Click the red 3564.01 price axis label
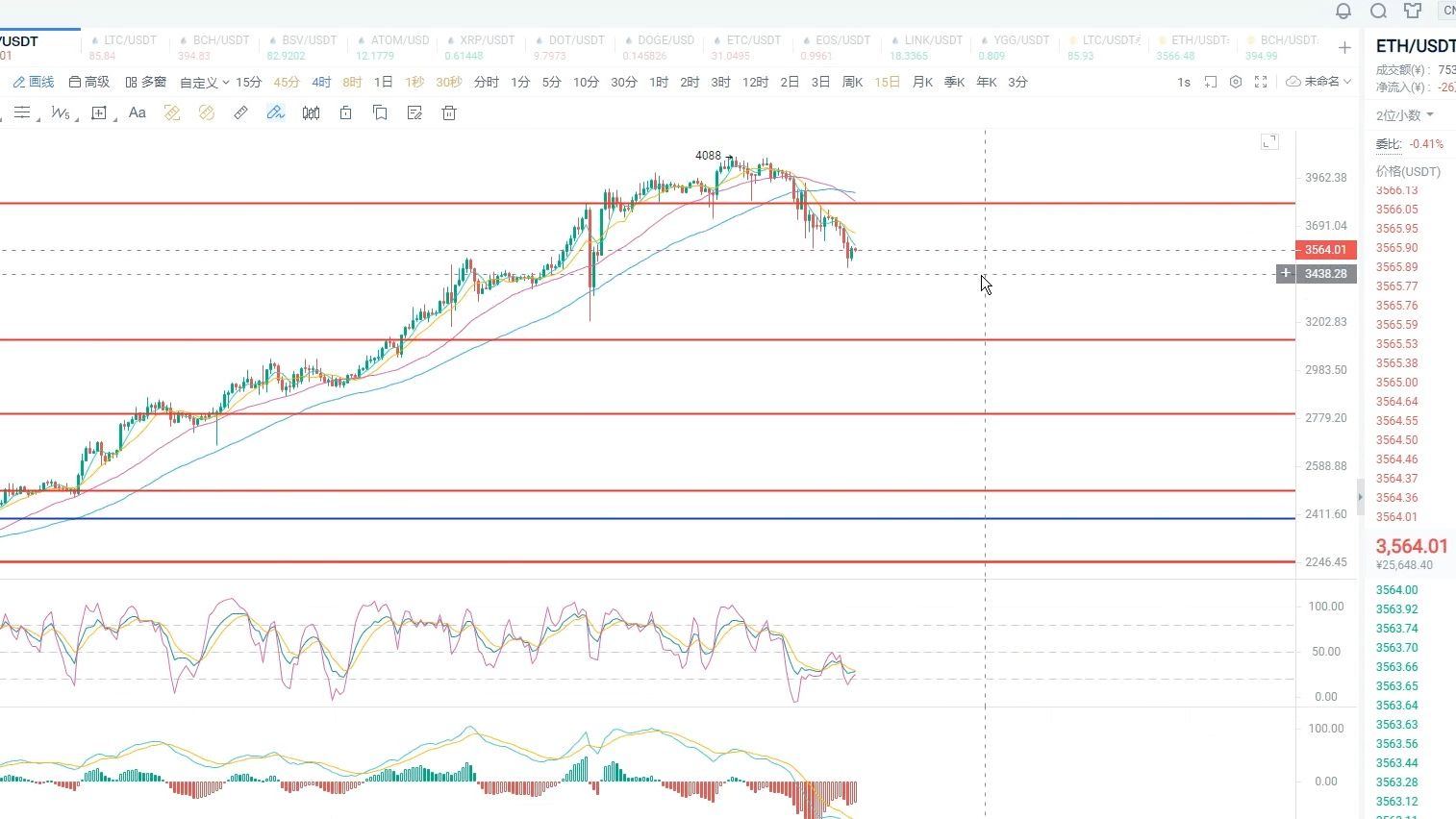 (1325, 250)
